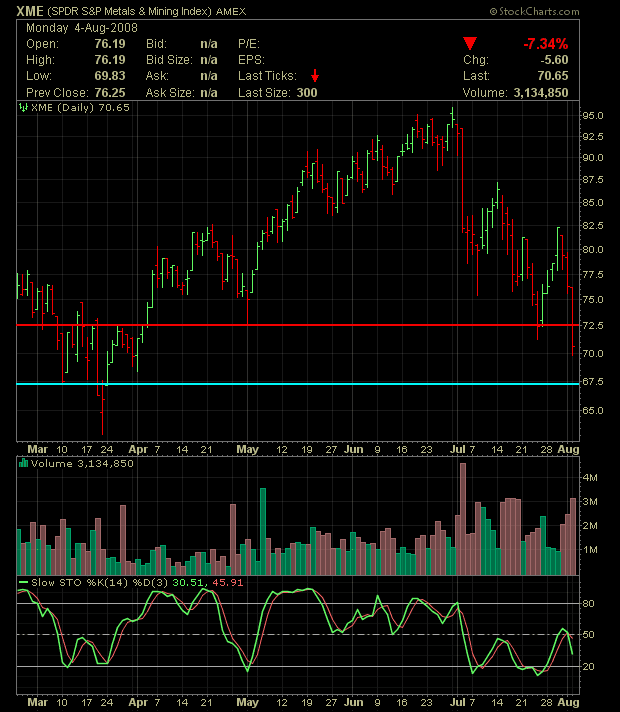
Task: Click the 3M volume axis label
Action: coord(590,502)
